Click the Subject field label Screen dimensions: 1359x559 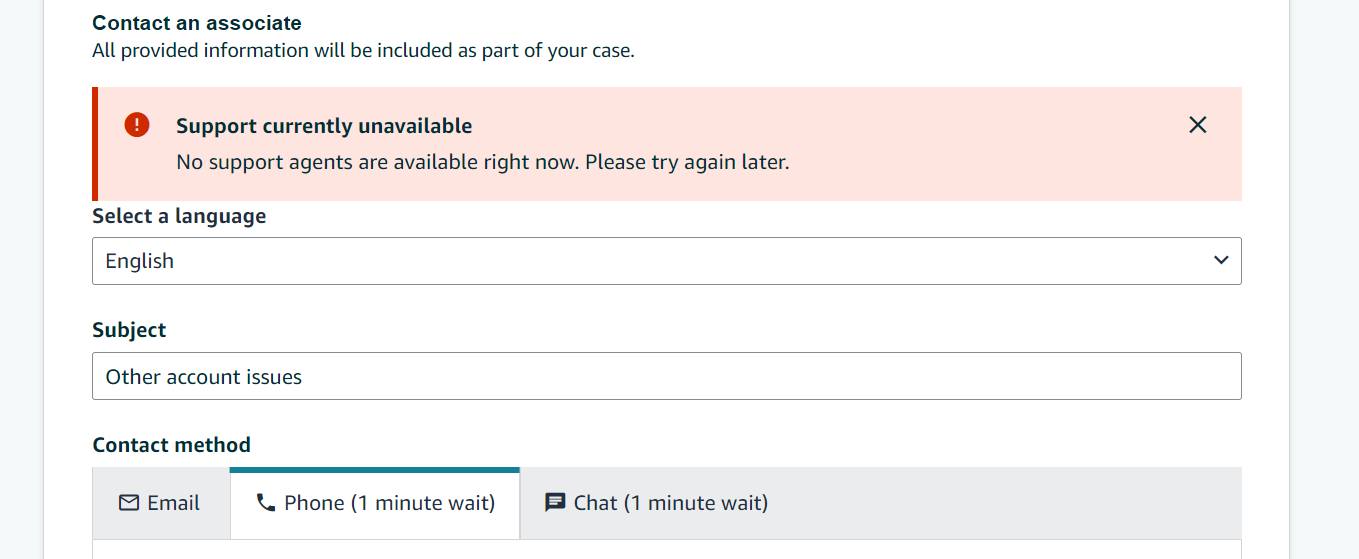coord(129,330)
